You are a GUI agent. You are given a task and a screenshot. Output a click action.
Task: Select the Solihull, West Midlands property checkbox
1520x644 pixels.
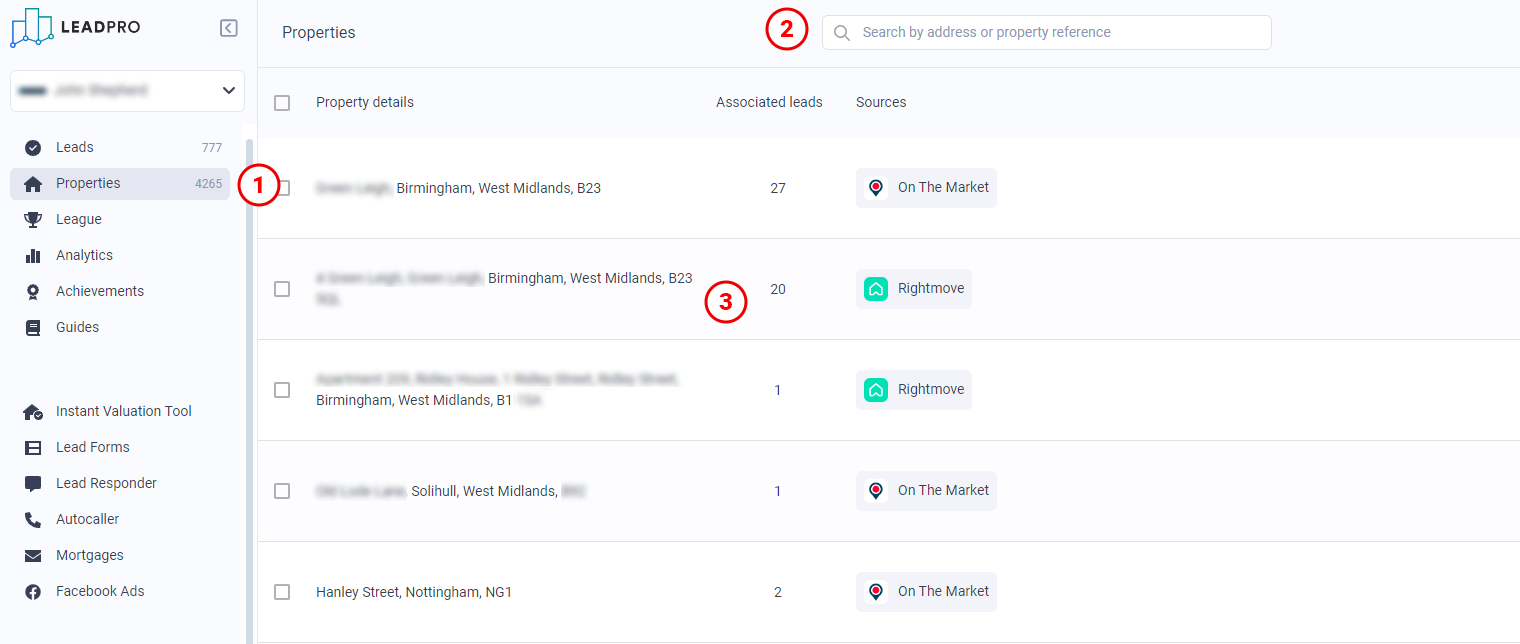pyautogui.click(x=282, y=491)
